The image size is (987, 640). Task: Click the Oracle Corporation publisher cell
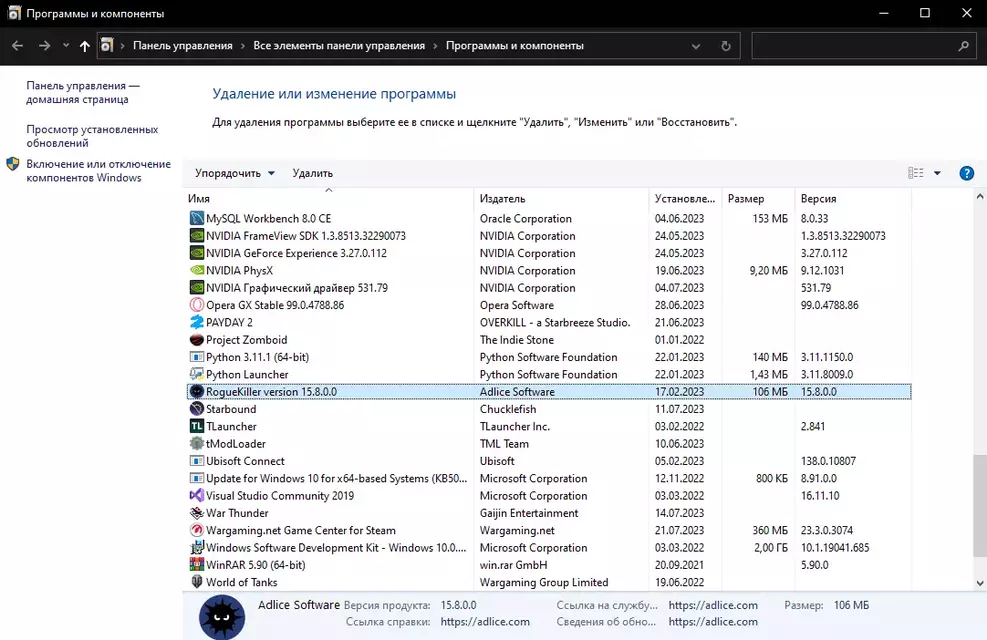point(526,218)
